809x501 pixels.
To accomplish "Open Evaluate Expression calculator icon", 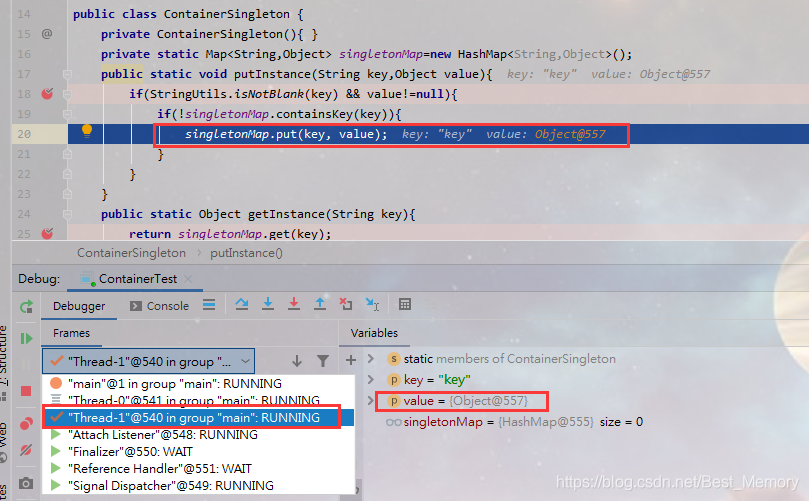I will click(405, 304).
